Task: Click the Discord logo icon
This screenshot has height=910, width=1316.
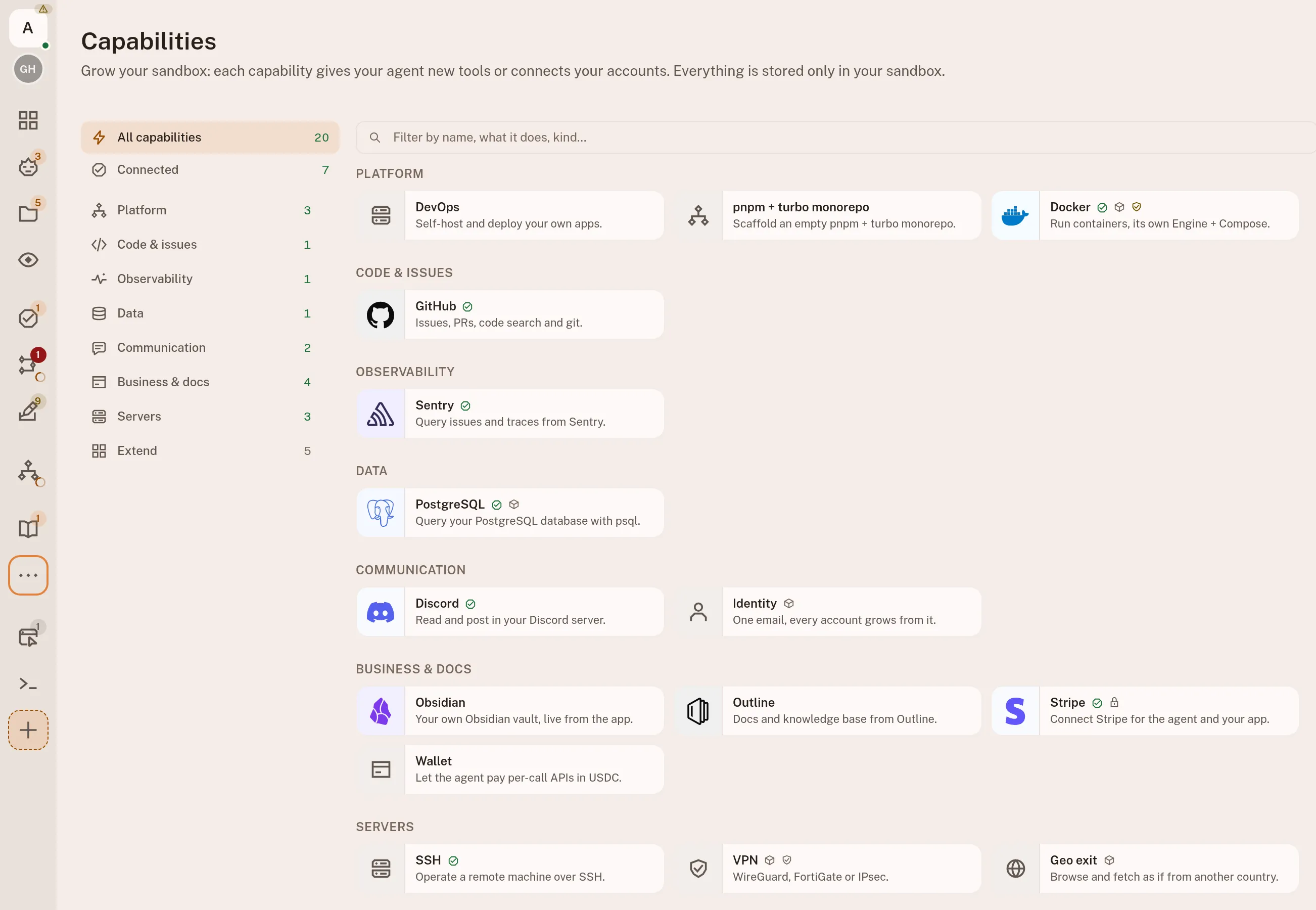Action: point(380,612)
